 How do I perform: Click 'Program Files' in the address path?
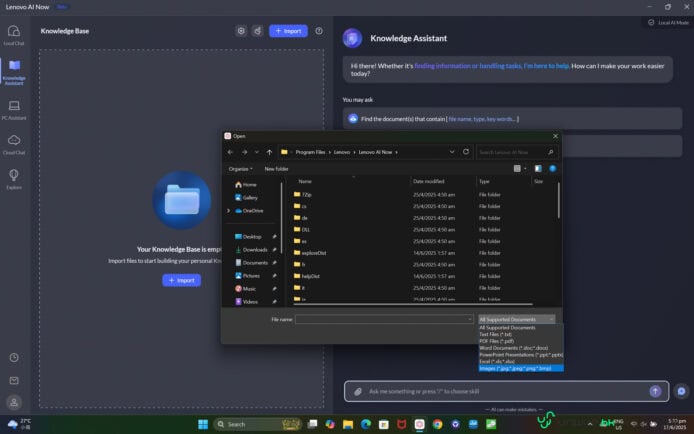310,152
